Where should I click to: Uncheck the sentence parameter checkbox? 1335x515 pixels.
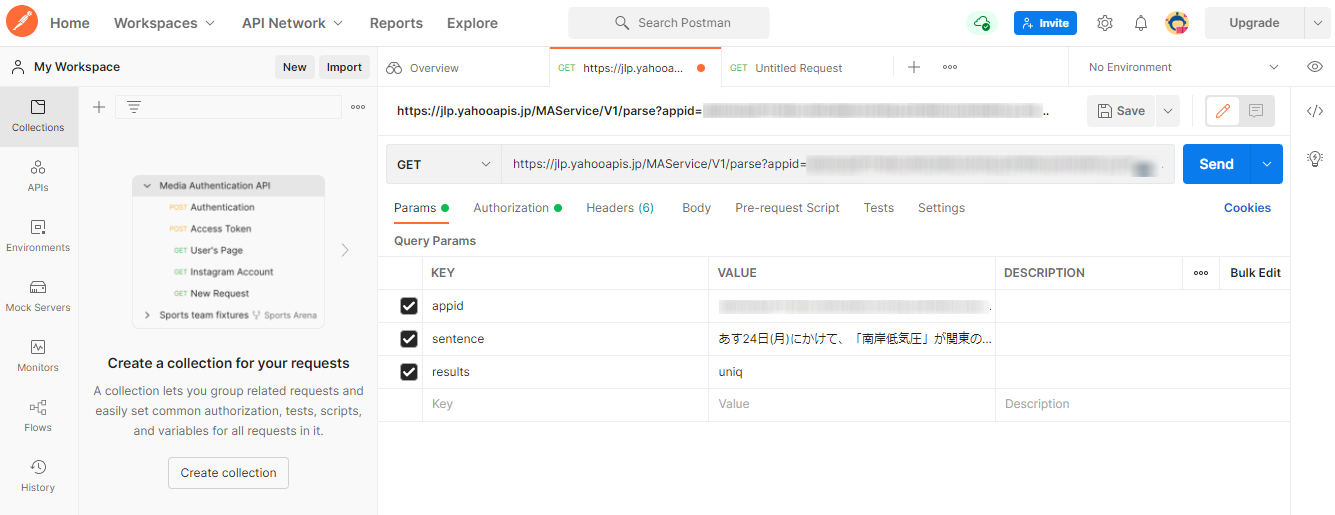[x=408, y=339]
